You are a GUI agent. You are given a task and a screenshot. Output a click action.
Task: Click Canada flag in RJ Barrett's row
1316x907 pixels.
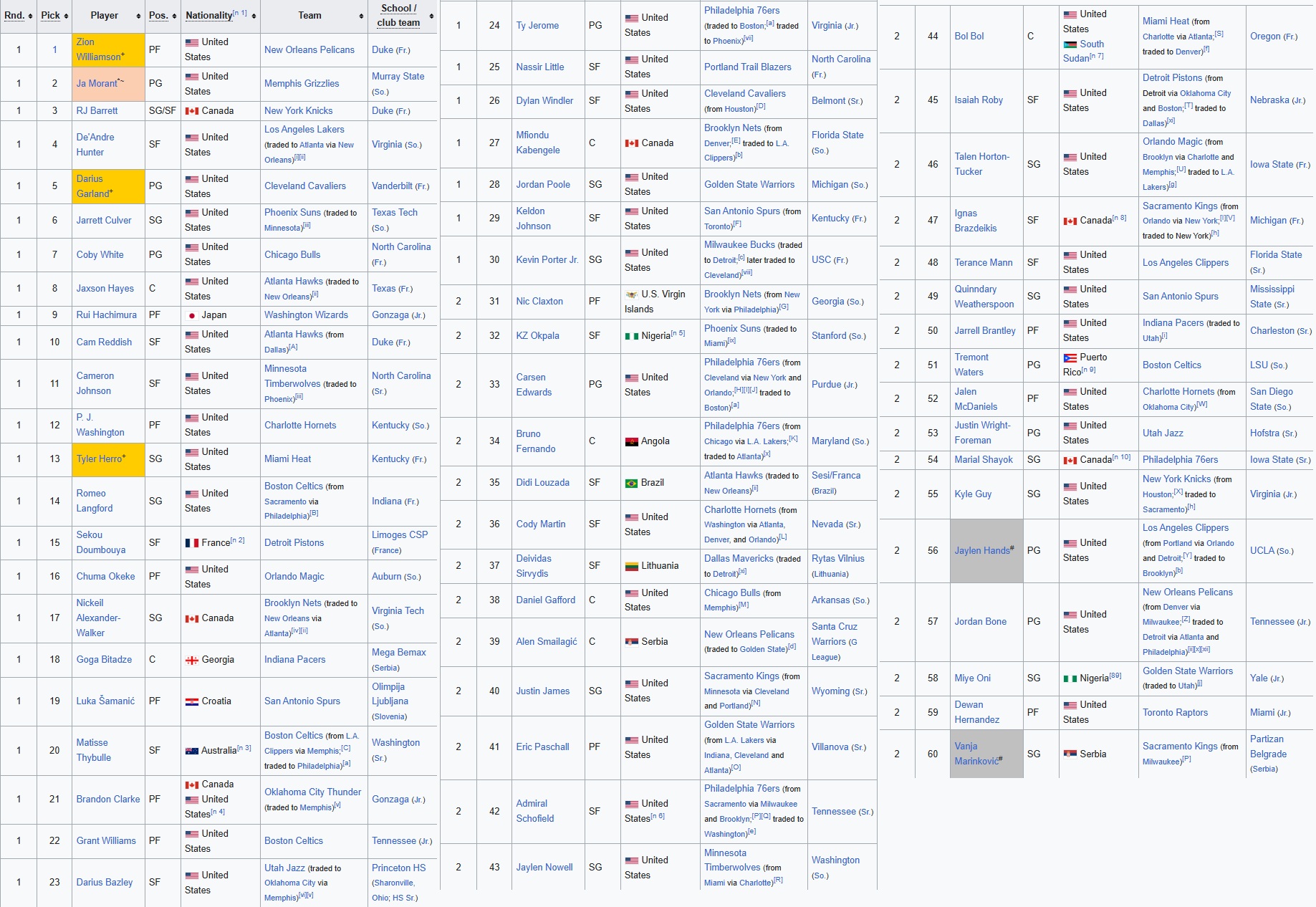[x=191, y=111]
